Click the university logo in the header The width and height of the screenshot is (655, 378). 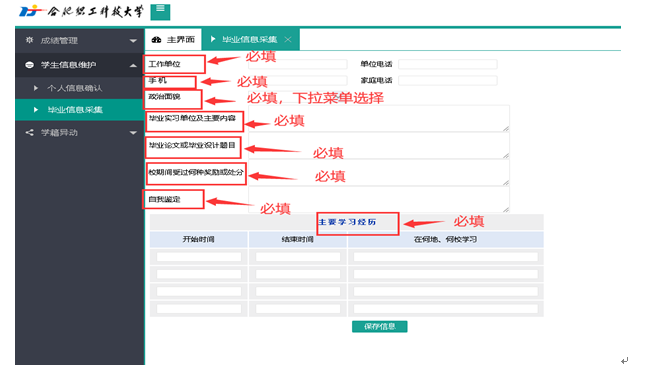(81, 11)
